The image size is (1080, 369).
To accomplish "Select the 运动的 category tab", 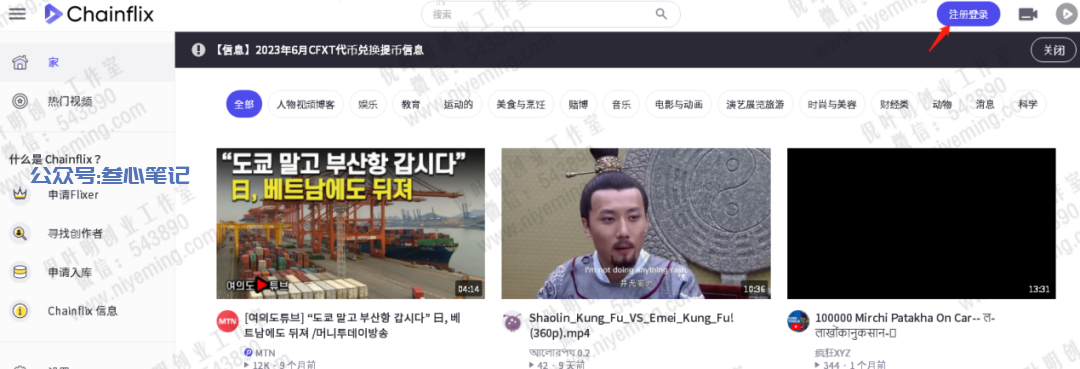I will click(x=458, y=104).
